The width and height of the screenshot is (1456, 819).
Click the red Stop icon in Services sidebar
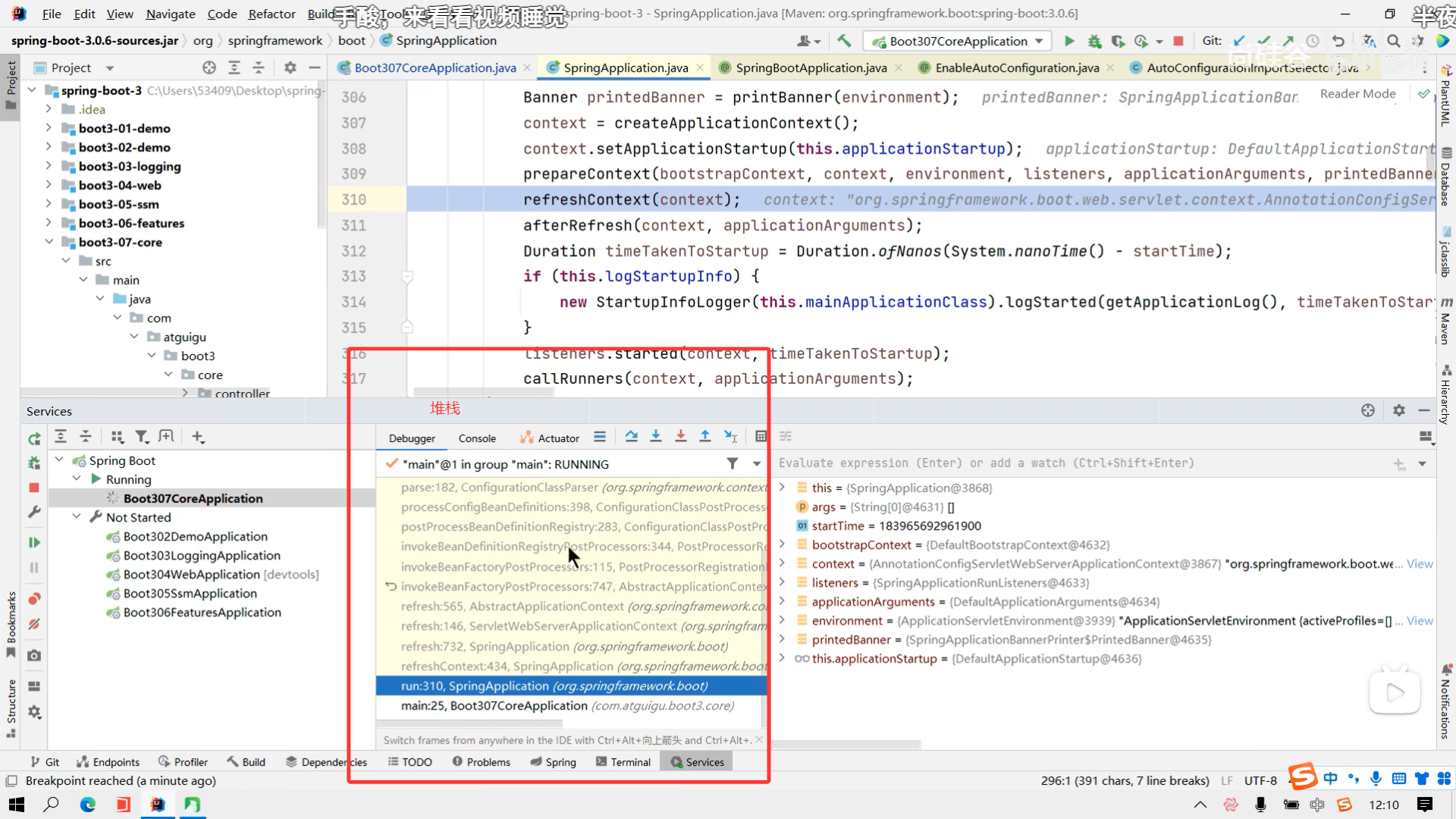point(34,488)
